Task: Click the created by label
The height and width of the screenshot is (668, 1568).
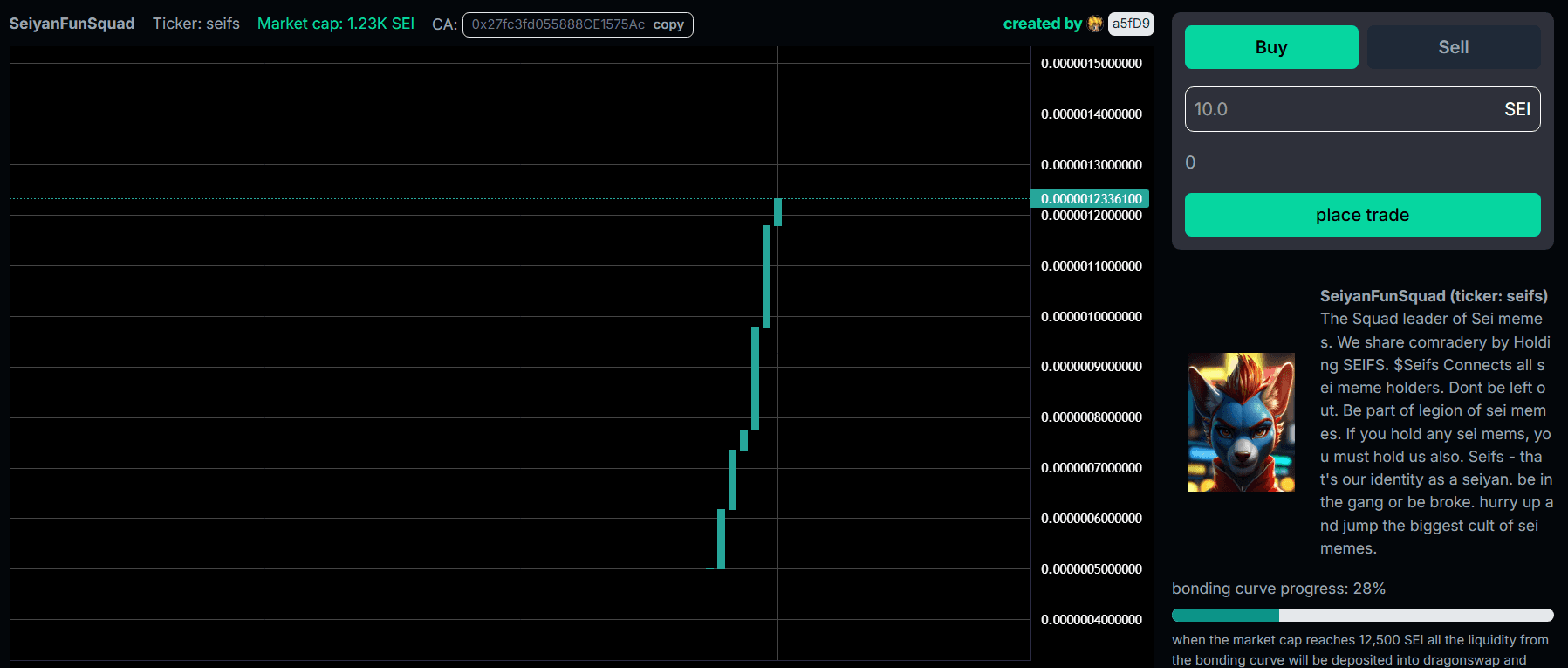Action: tap(1043, 24)
